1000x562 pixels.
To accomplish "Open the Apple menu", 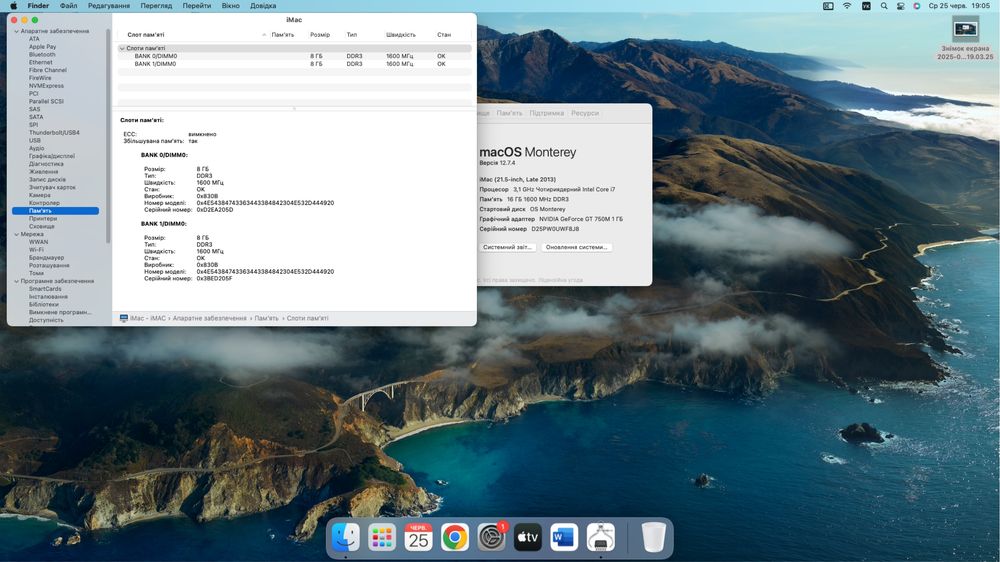I will [x=13, y=6].
